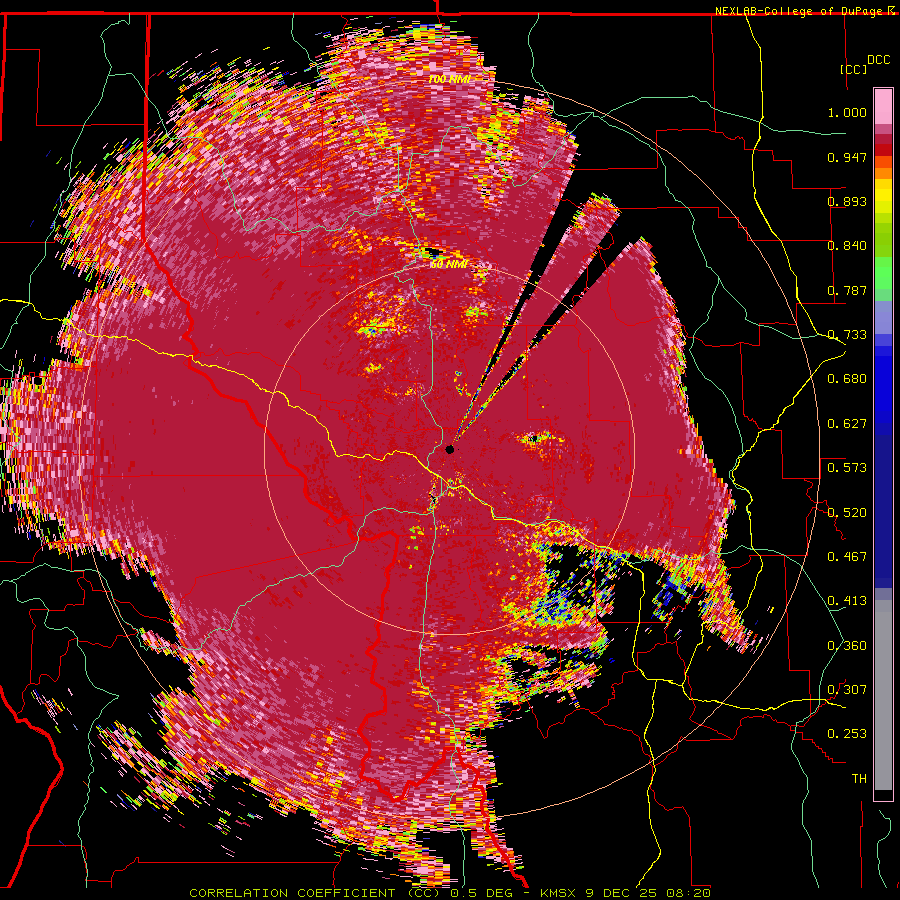Screen dimensions: 900x900
Task: Click the 0.840 color scale value
Action: pyautogui.click(x=847, y=246)
